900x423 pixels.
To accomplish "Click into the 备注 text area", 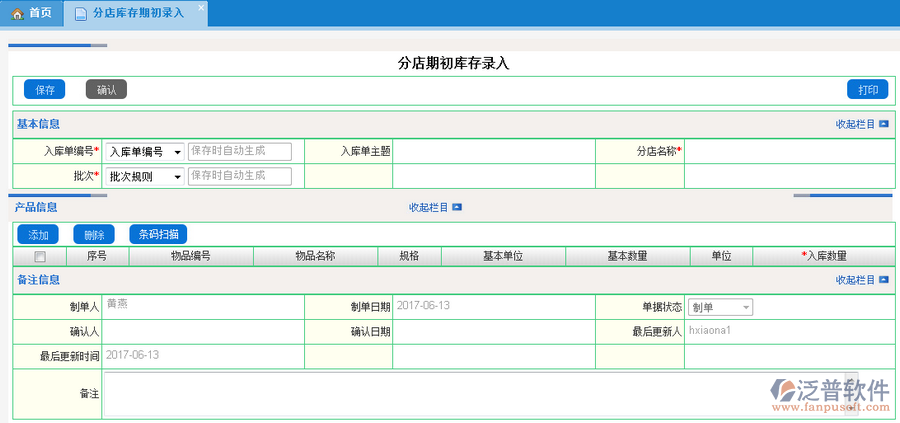I will point(480,394).
